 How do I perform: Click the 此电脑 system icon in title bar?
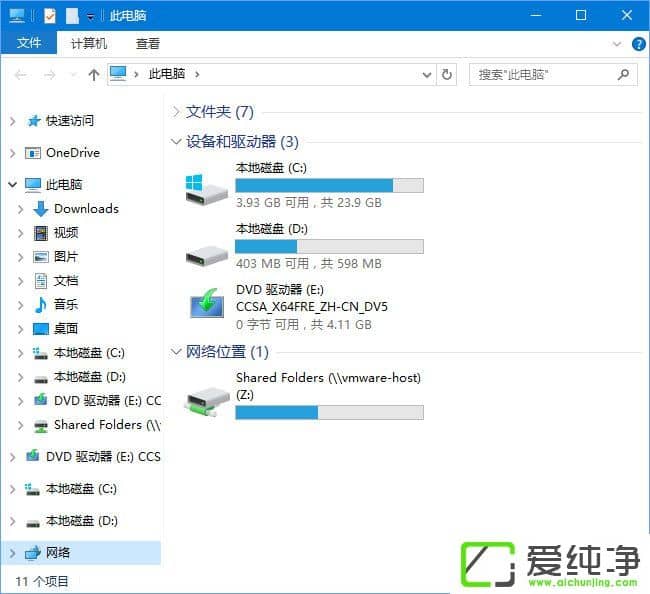coord(17,16)
